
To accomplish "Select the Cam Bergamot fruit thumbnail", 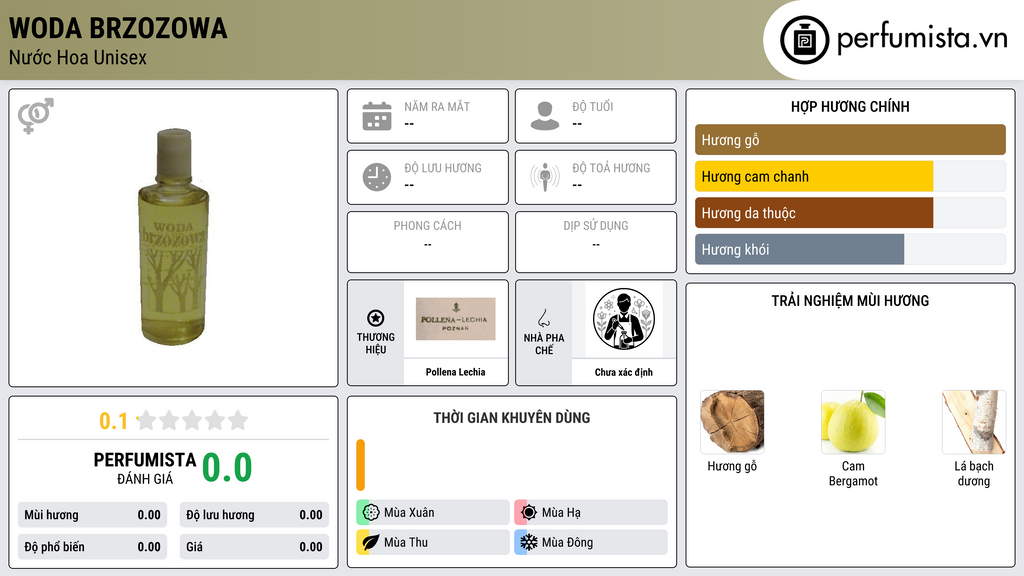I will [x=853, y=422].
